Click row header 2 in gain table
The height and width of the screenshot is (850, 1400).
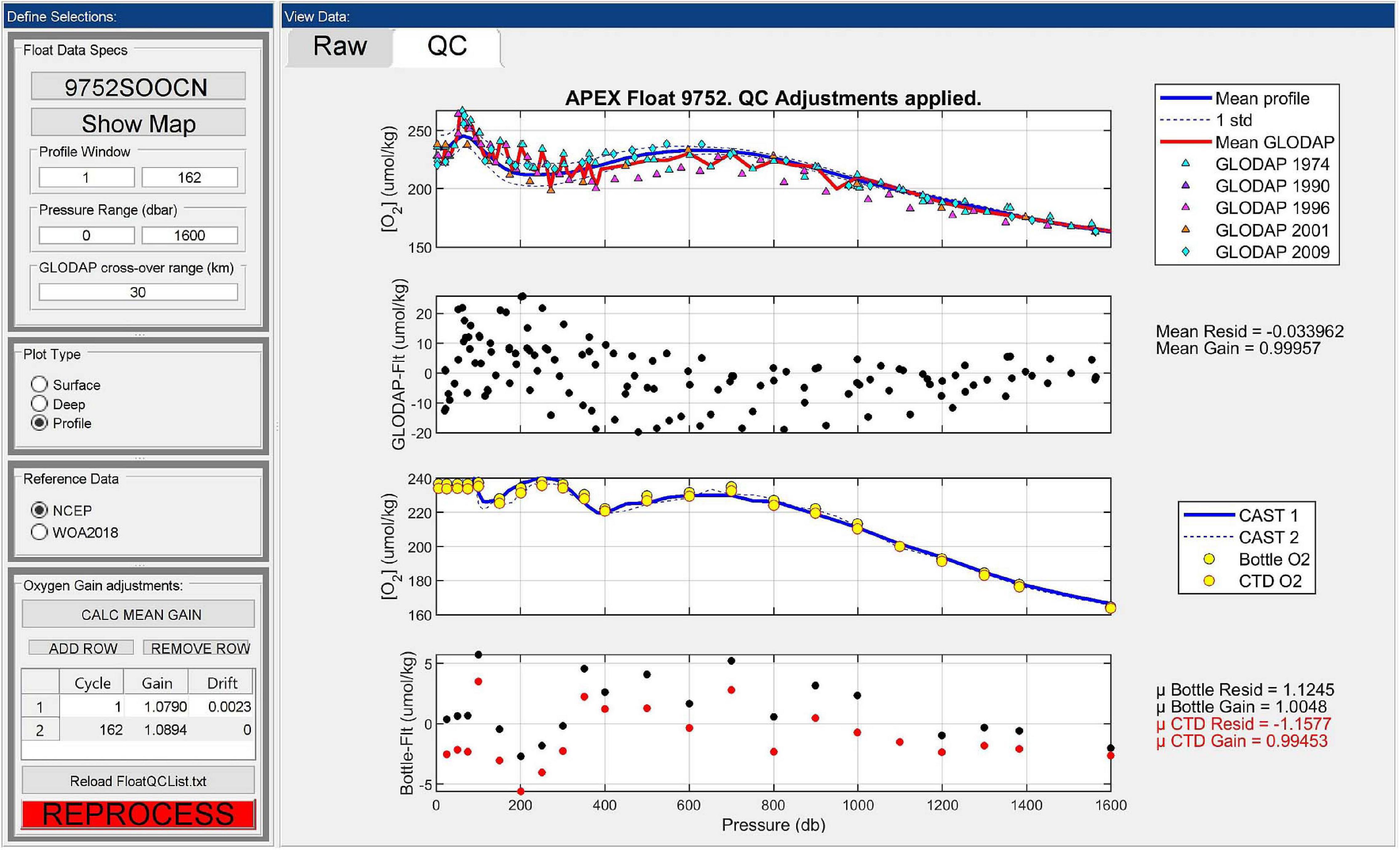[40, 729]
